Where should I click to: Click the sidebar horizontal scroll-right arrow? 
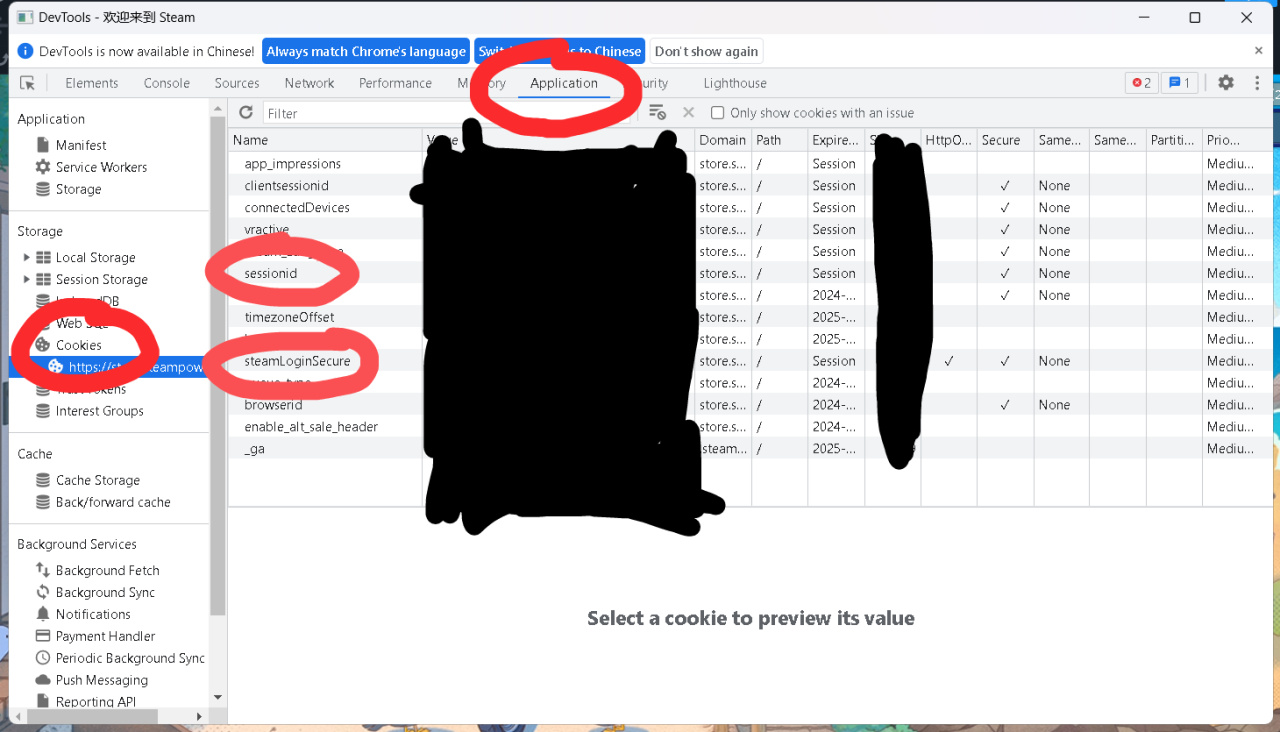pyautogui.click(x=199, y=716)
